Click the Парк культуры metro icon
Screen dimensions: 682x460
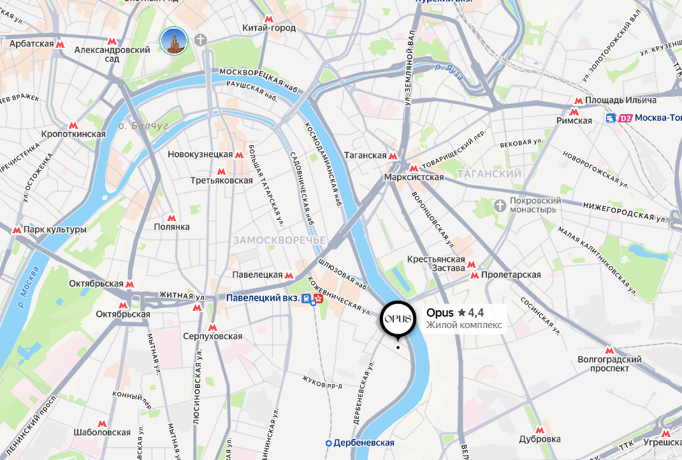17,230
